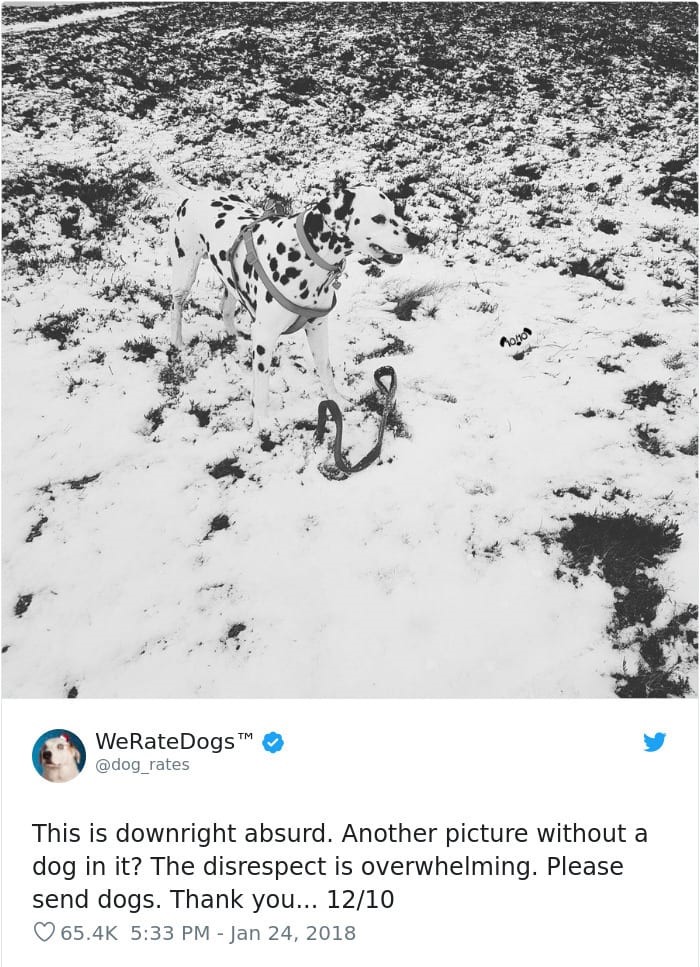Image resolution: width=700 pixels, height=967 pixels.
Task: Open the Twitter bird logo
Action: point(654,742)
